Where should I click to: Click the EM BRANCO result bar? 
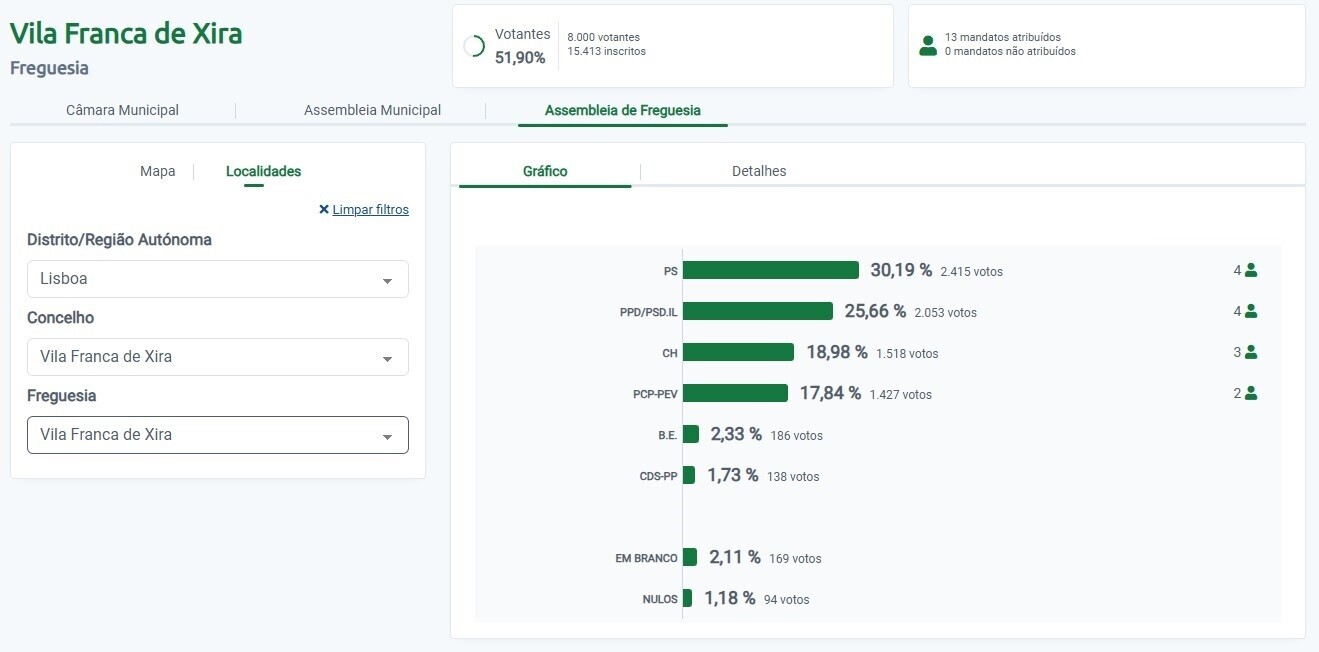[x=690, y=557]
